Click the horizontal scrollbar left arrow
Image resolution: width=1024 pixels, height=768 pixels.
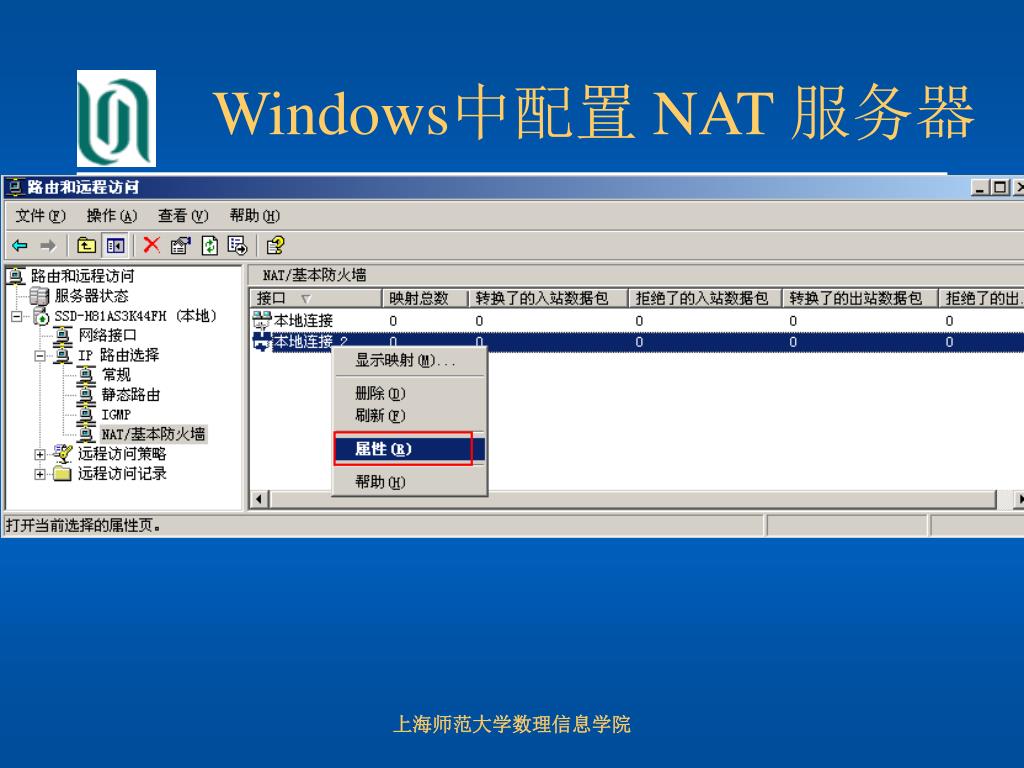pos(259,500)
